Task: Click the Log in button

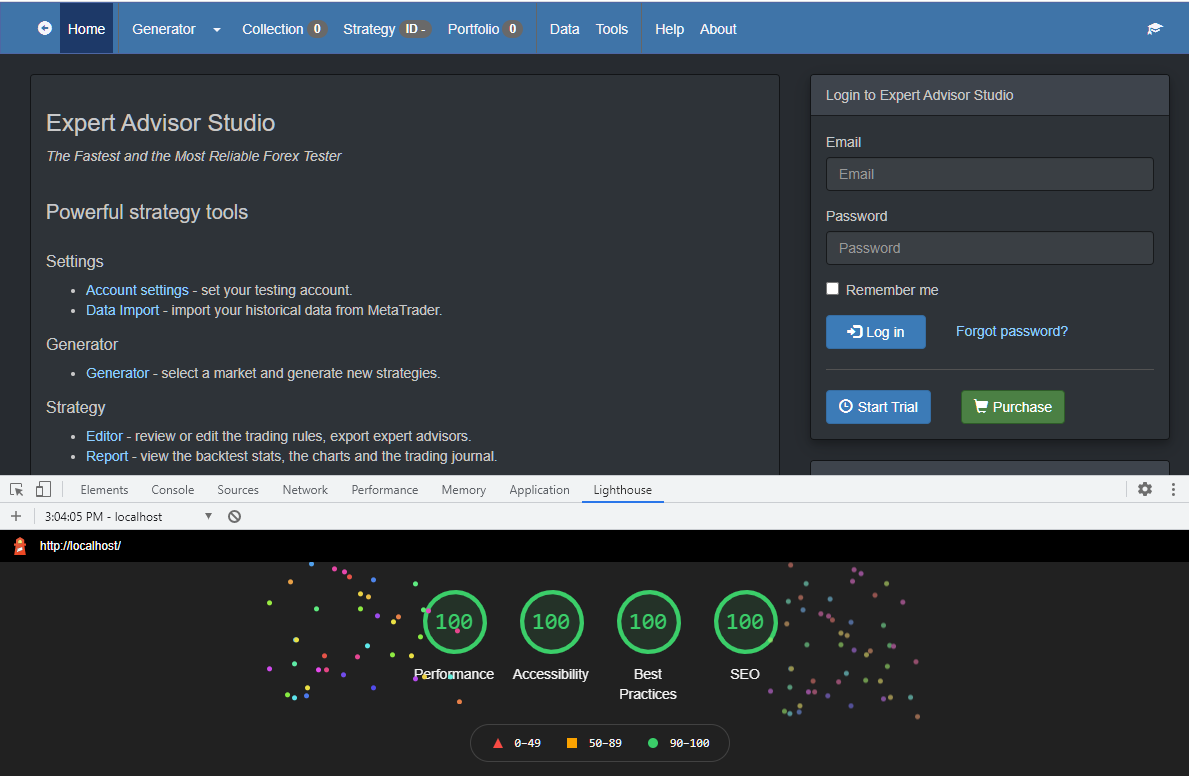Action: pos(876,331)
